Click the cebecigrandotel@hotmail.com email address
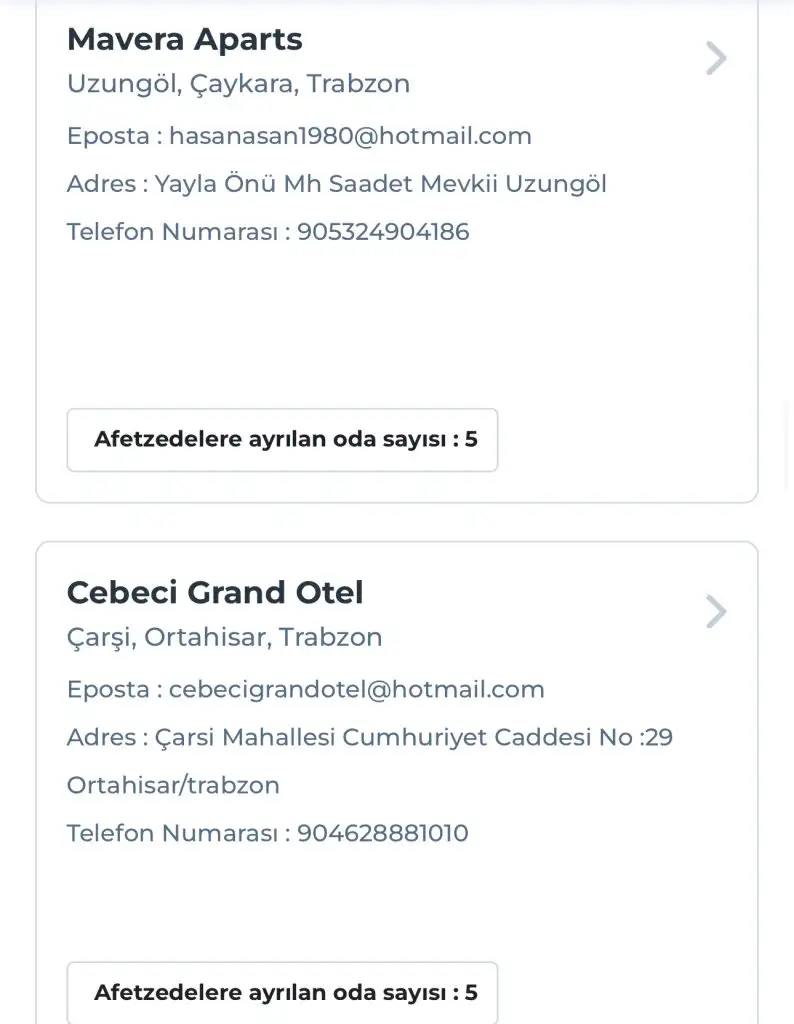 click(x=356, y=689)
